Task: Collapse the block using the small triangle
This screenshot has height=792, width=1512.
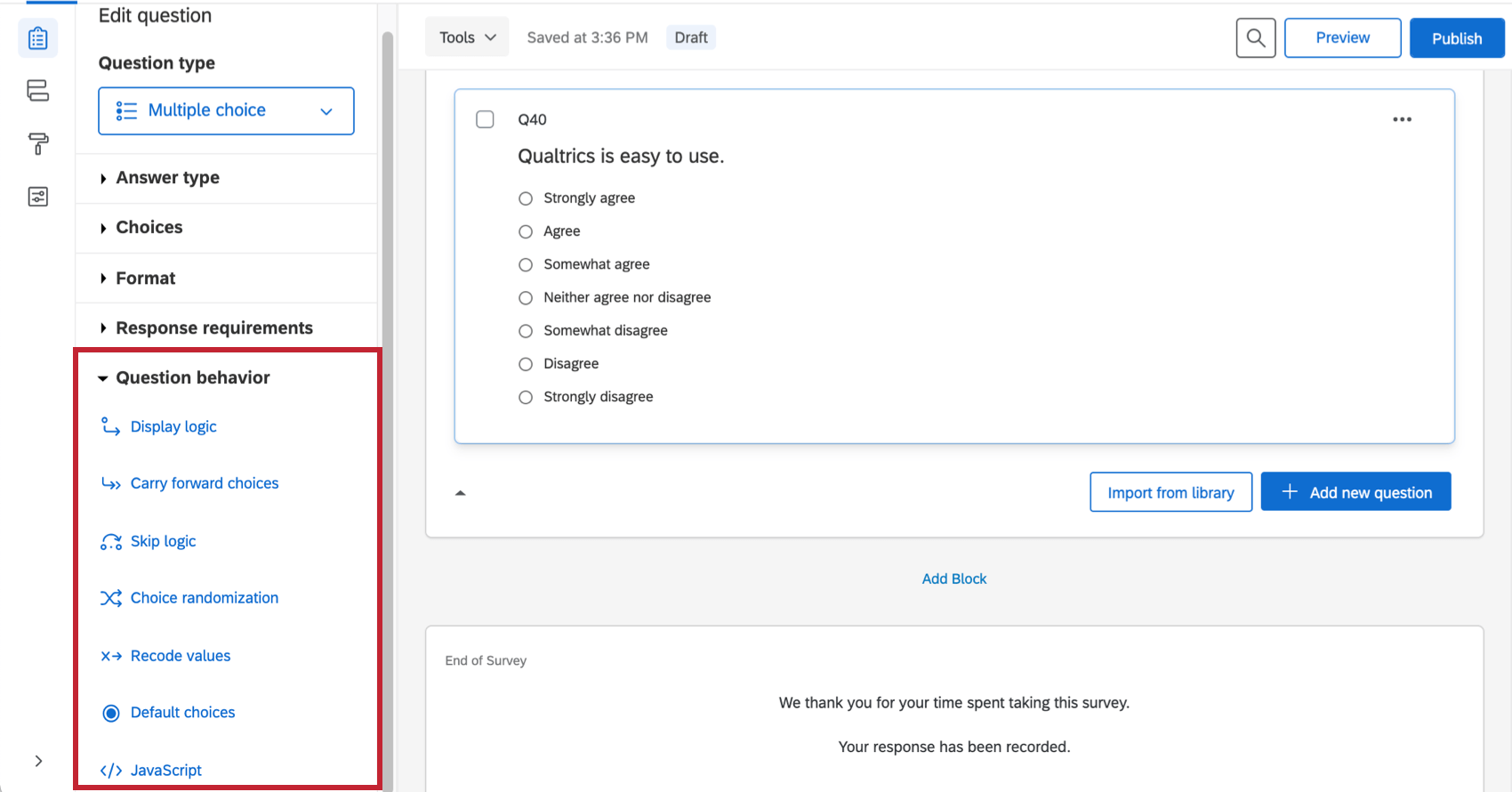Action: pyautogui.click(x=461, y=492)
